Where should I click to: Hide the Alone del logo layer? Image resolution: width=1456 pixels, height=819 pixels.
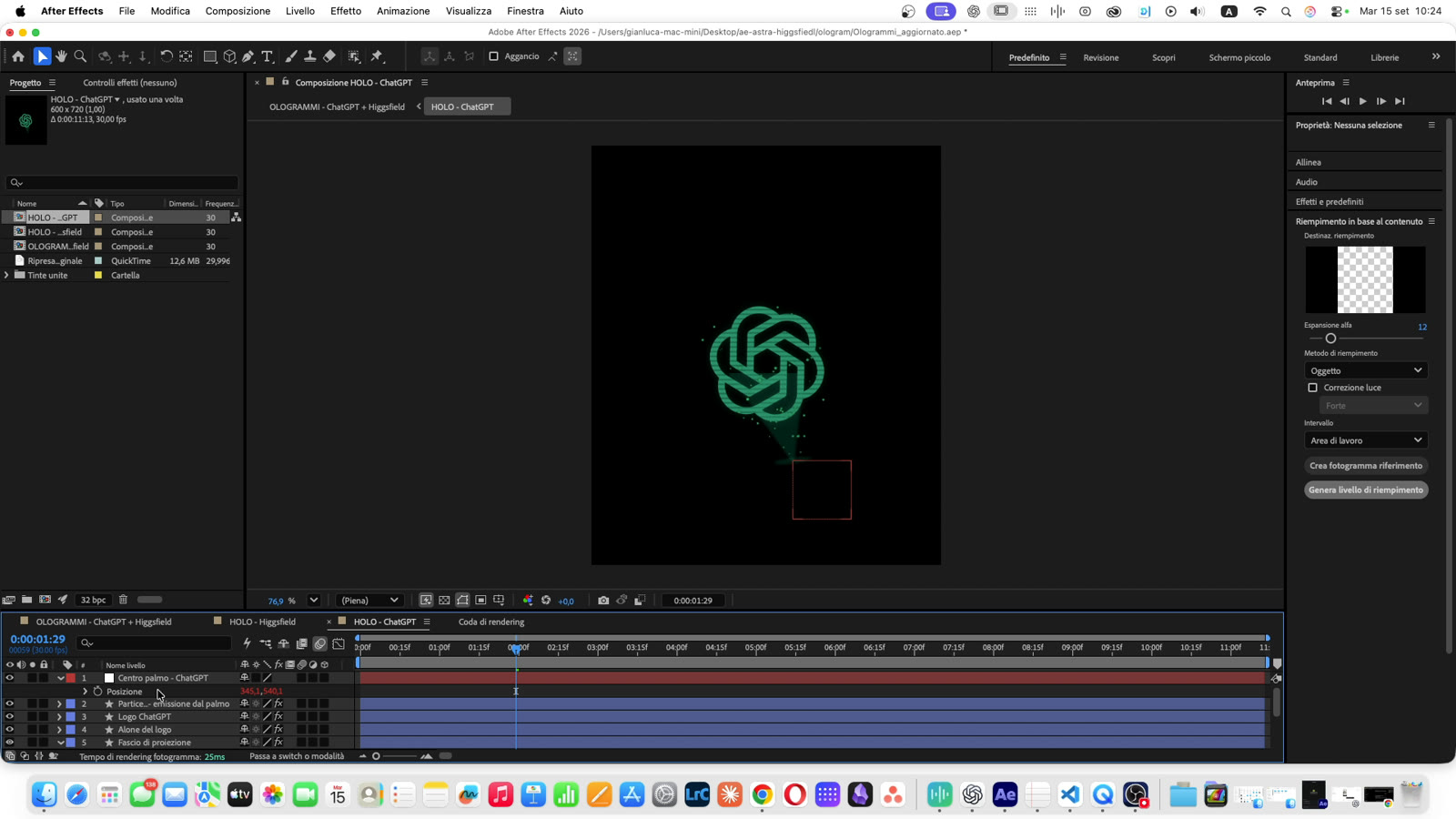pyautogui.click(x=10, y=730)
